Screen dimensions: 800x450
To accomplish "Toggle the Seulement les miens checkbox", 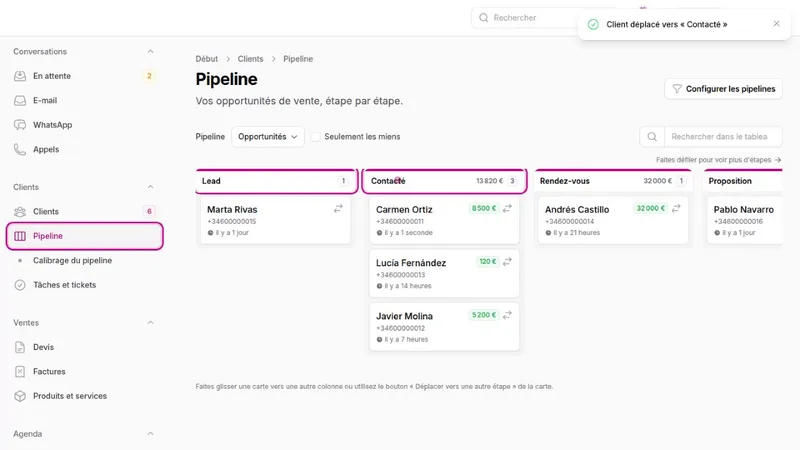I will click(x=316, y=137).
